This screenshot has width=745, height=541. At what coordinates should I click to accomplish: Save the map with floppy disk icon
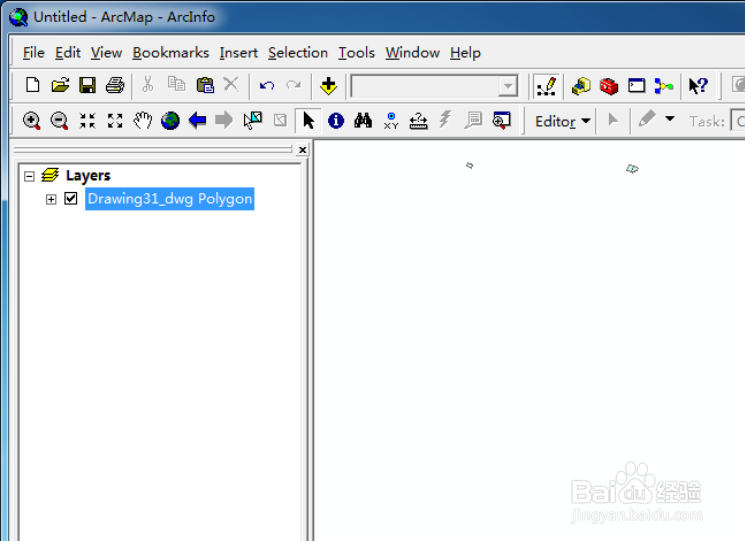tap(87, 85)
